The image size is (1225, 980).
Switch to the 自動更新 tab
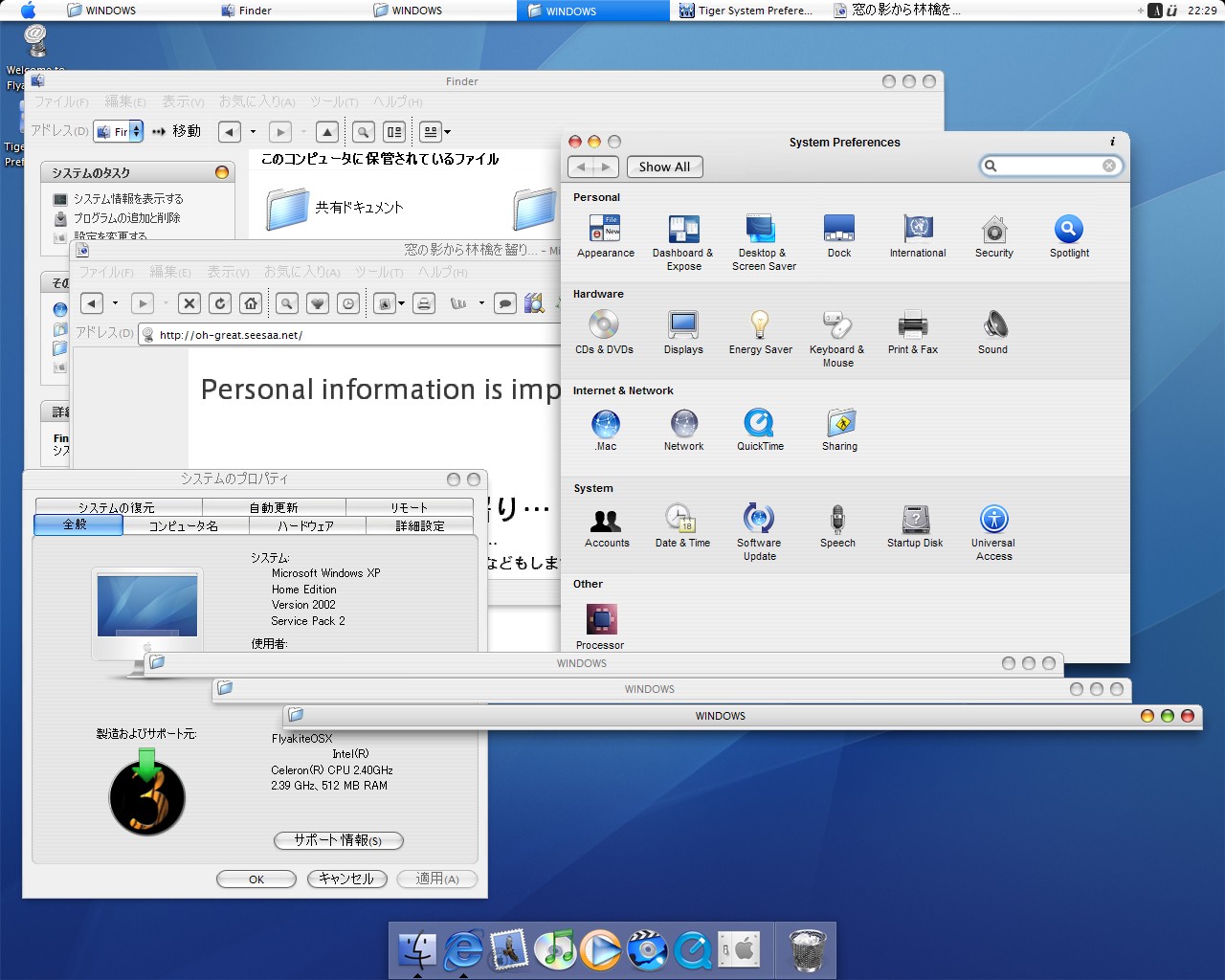coord(274,507)
